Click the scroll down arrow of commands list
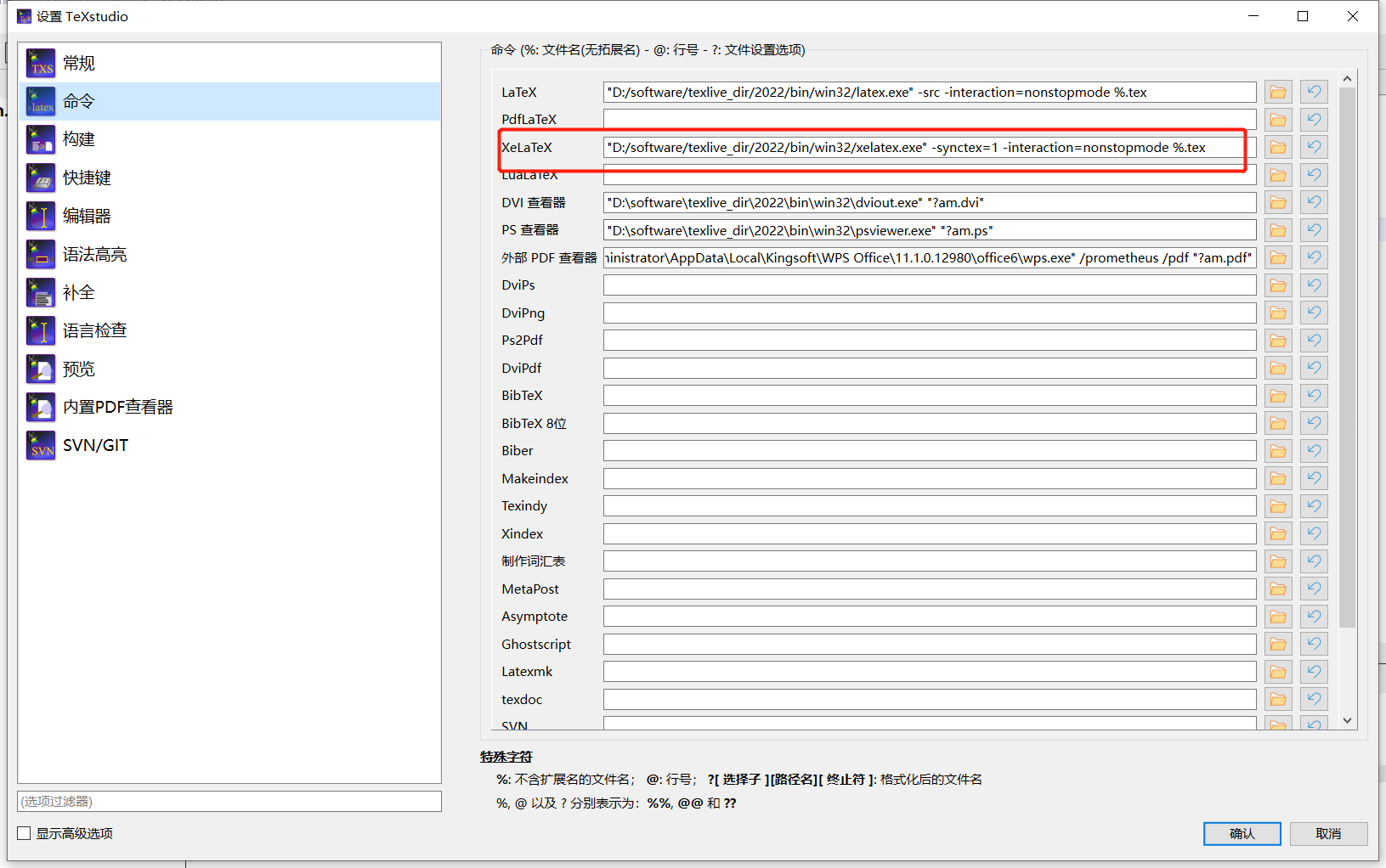Screen dimensions: 1386x868 click(1347, 720)
